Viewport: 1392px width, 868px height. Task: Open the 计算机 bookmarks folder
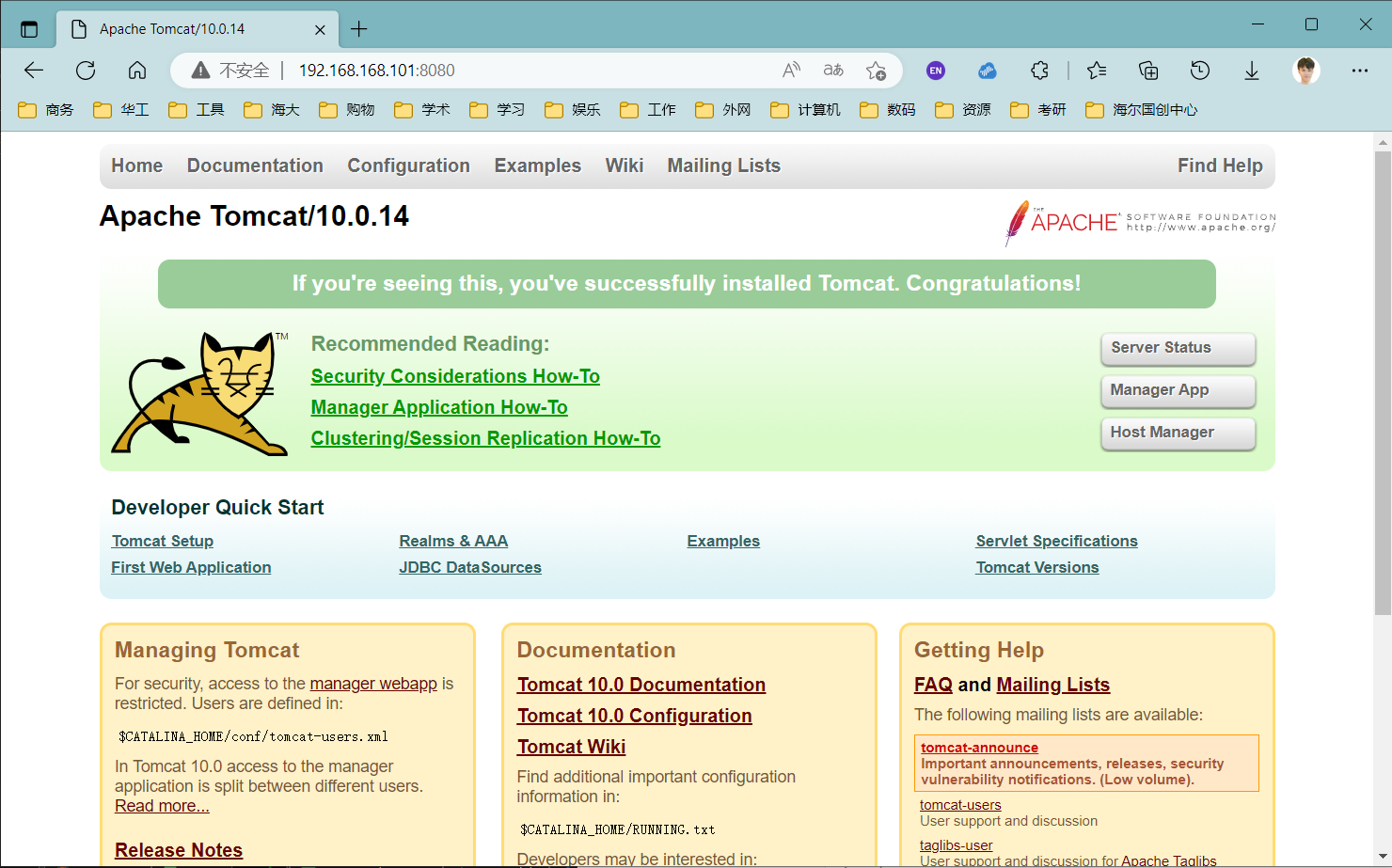[x=805, y=110]
